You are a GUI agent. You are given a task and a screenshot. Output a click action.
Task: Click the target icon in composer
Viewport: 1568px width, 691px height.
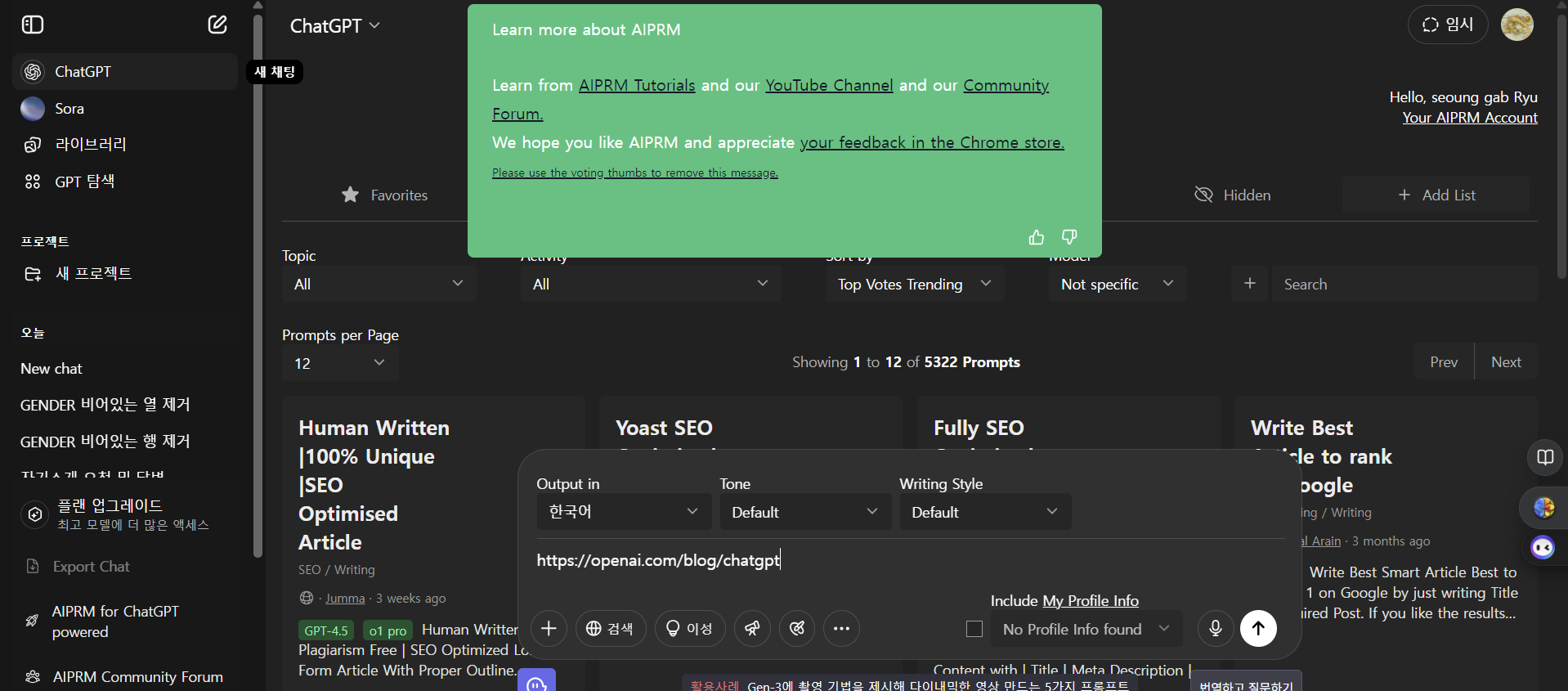coord(797,628)
